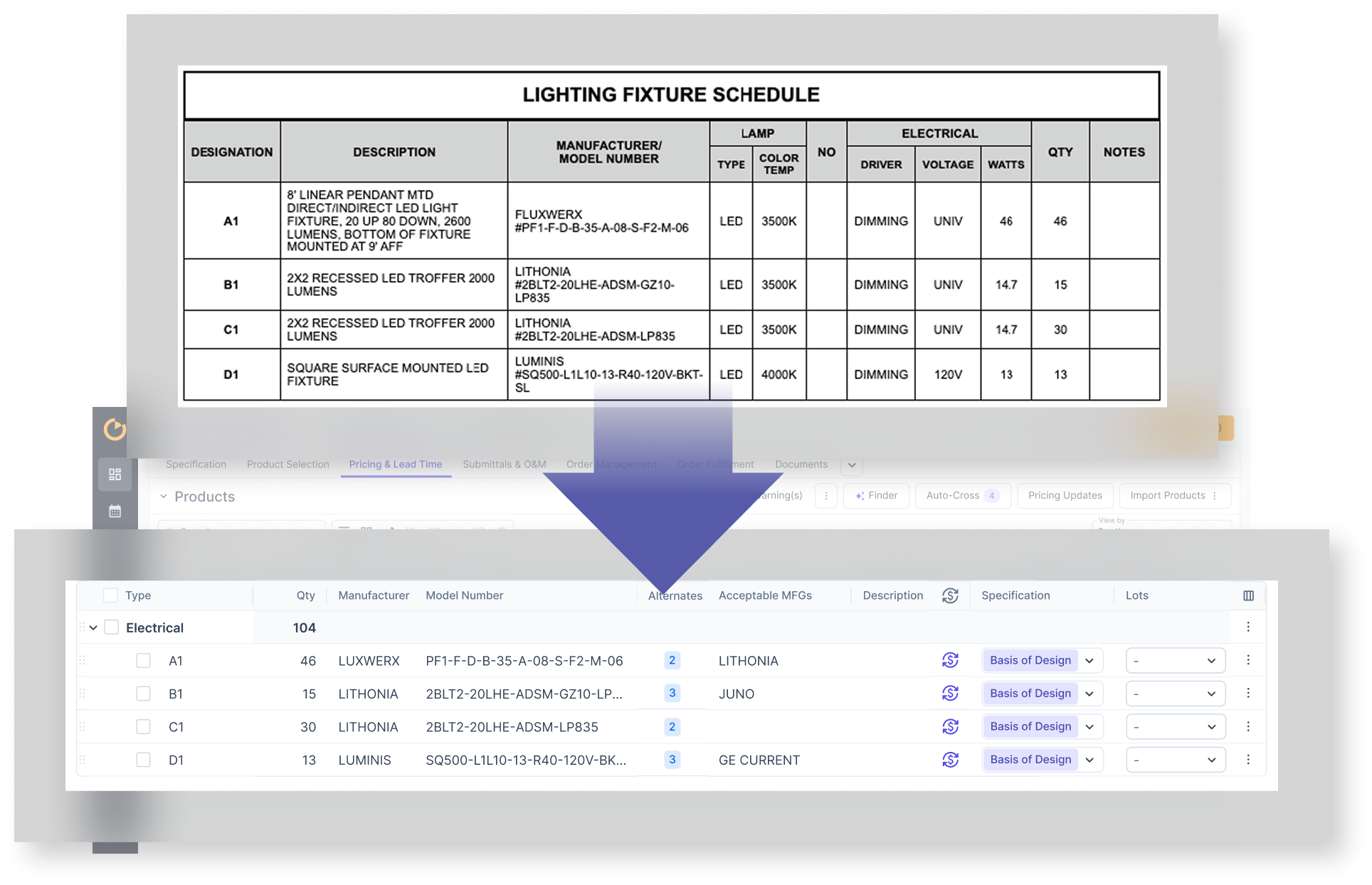Click the orange app logo icon
Screen dimensions: 1372x885
pyautogui.click(x=115, y=429)
